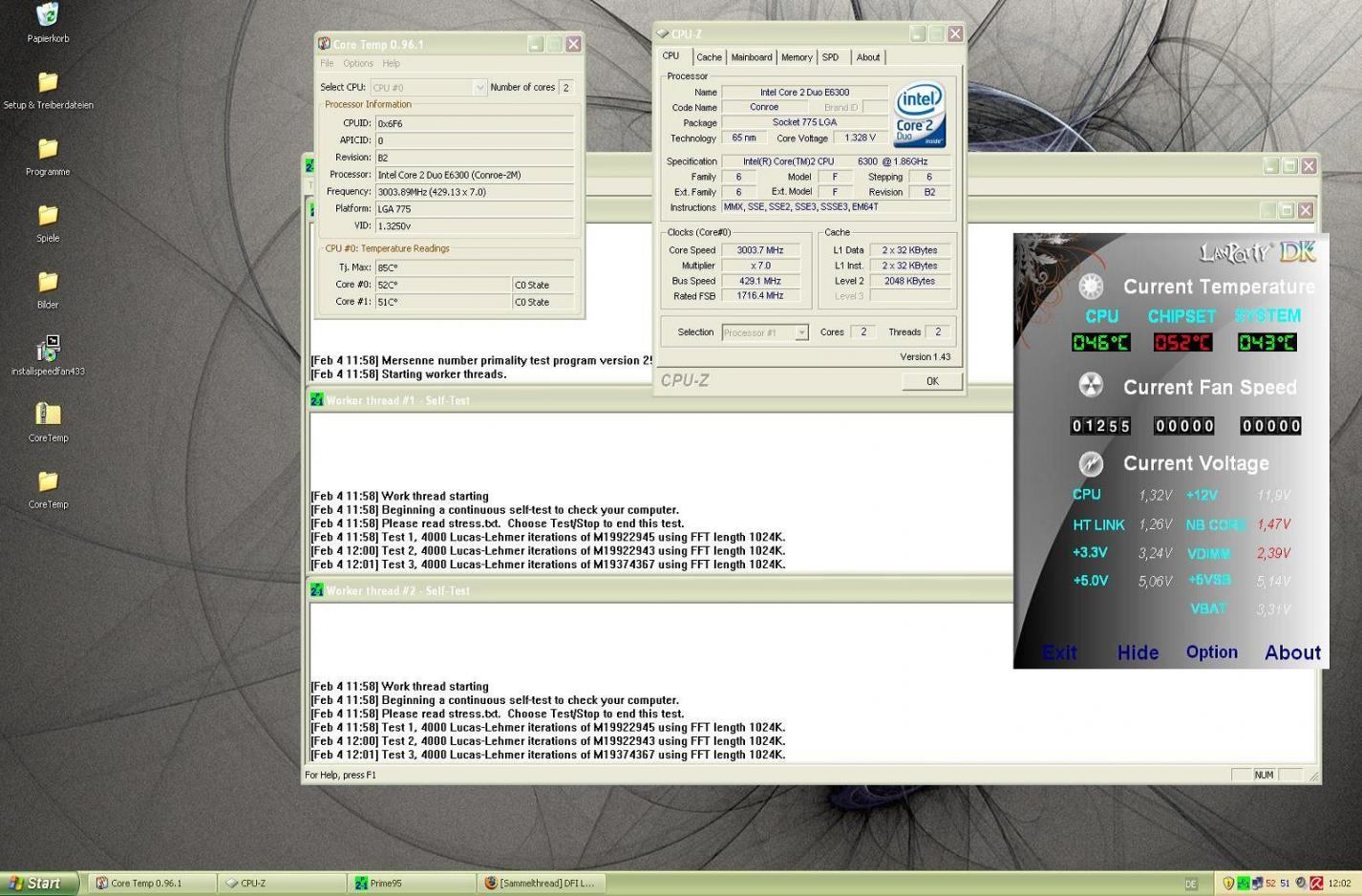Click the Intel Core 2 Duo logo
1362x896 pixels.
(x=919, y=114)
